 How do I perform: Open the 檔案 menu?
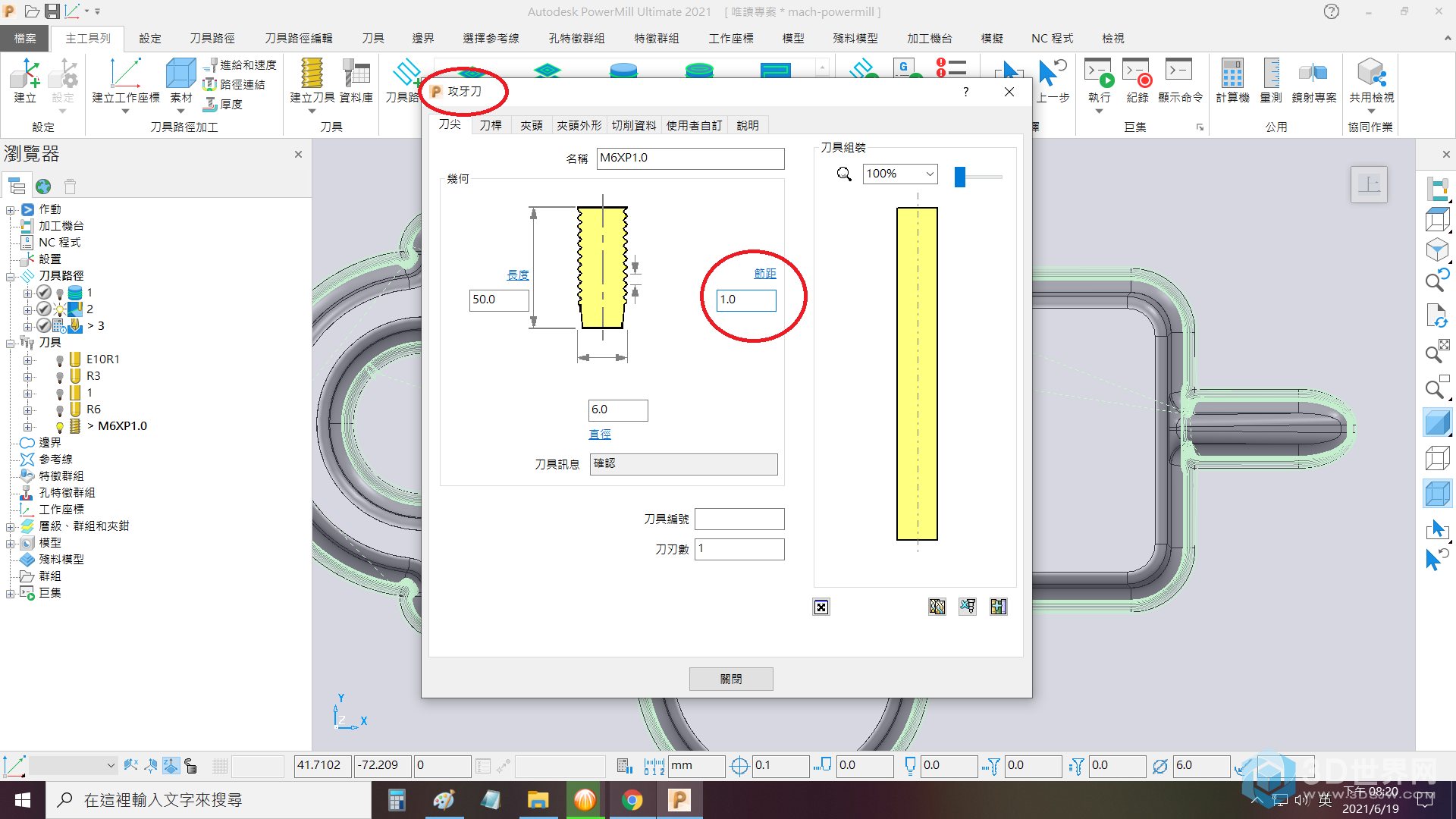pos(24,38)
